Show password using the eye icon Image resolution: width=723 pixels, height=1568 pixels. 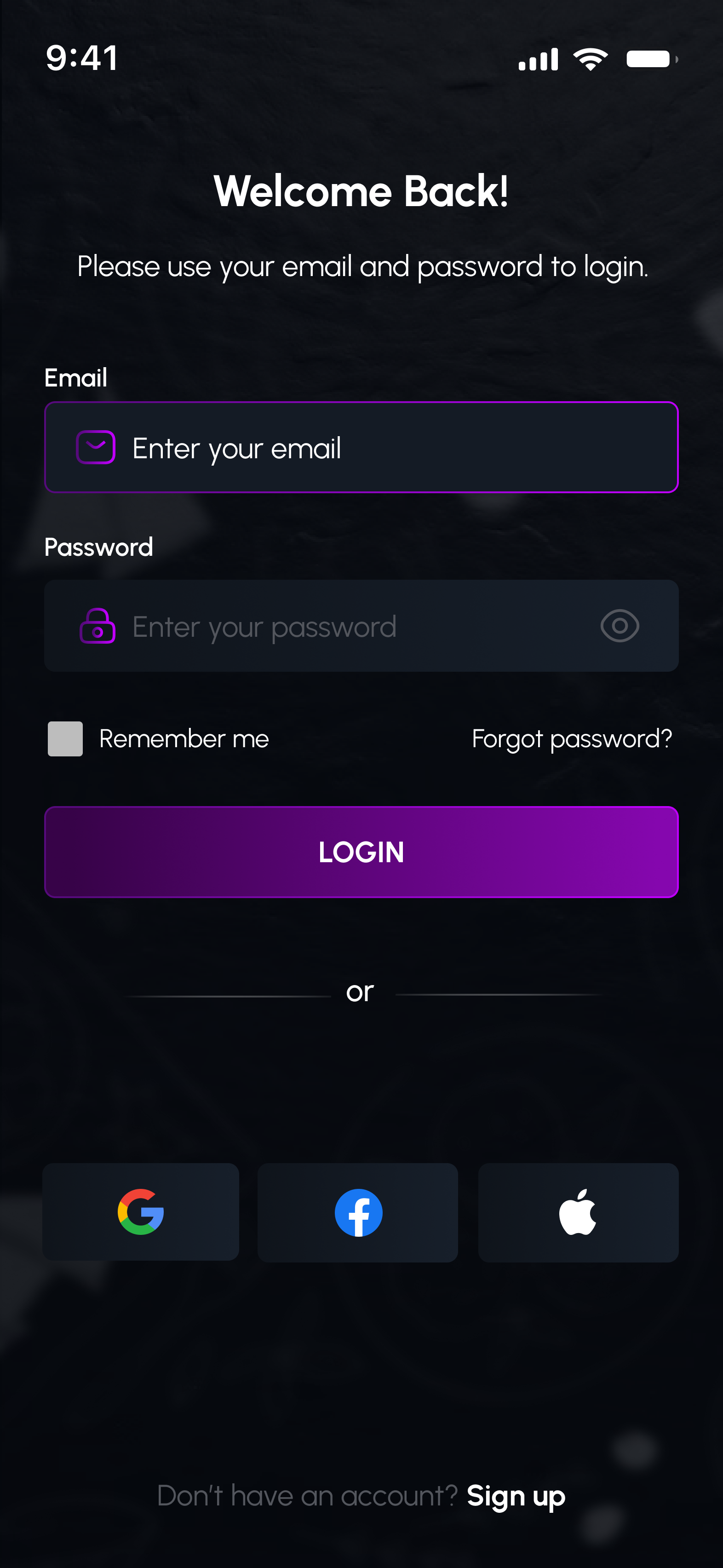coord(620,626)
